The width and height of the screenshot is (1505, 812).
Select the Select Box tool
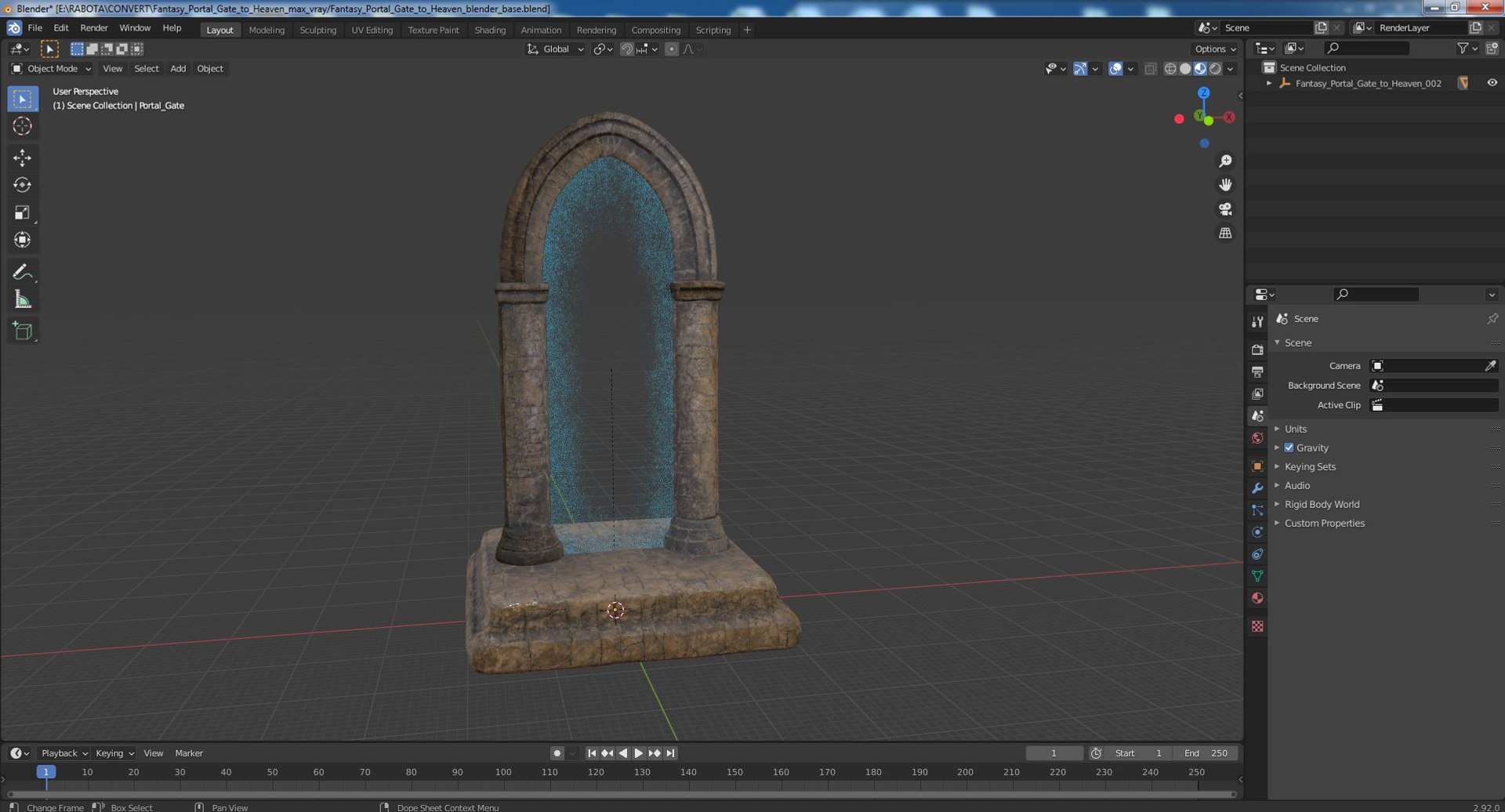point(22,99)
